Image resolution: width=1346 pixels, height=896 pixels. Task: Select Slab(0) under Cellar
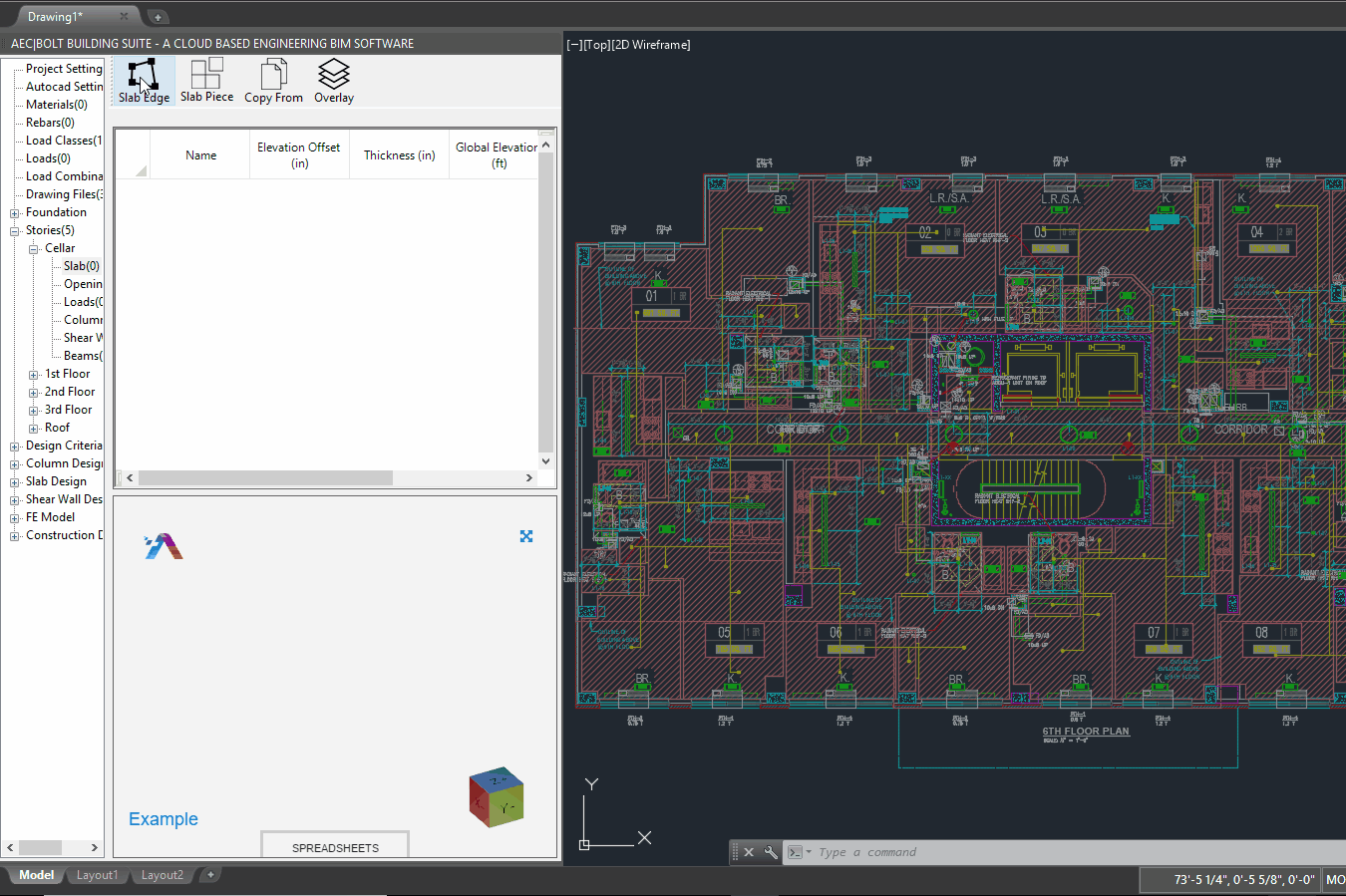(82, 266)
